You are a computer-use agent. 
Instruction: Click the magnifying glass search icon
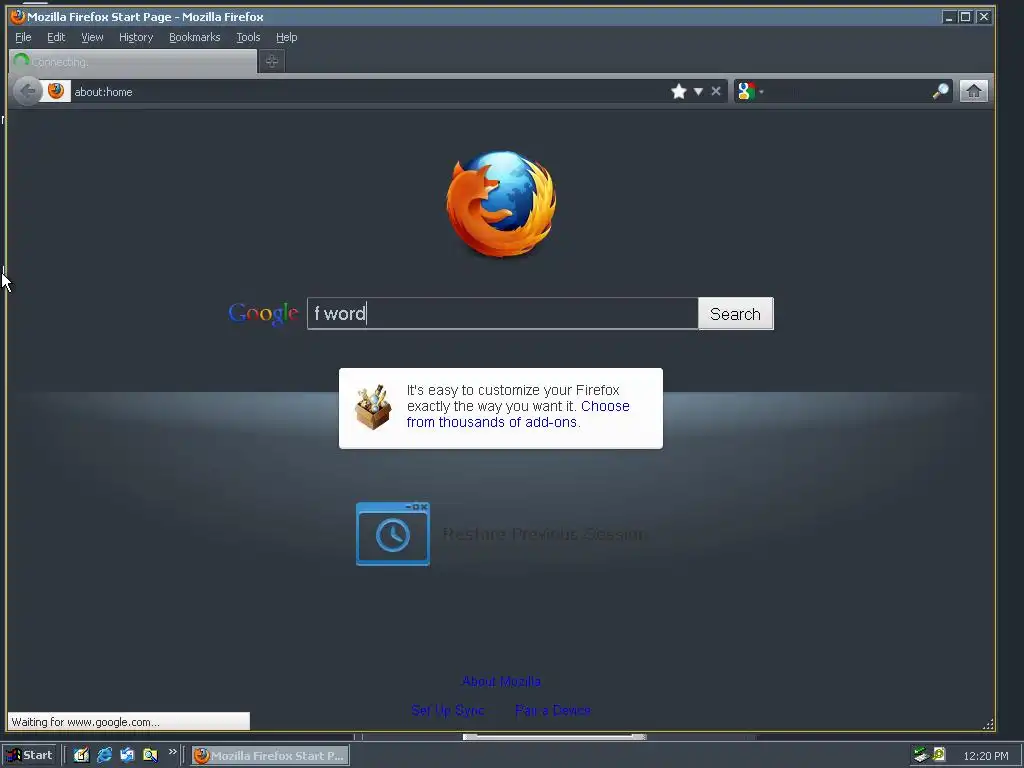(x=940, y=91)
